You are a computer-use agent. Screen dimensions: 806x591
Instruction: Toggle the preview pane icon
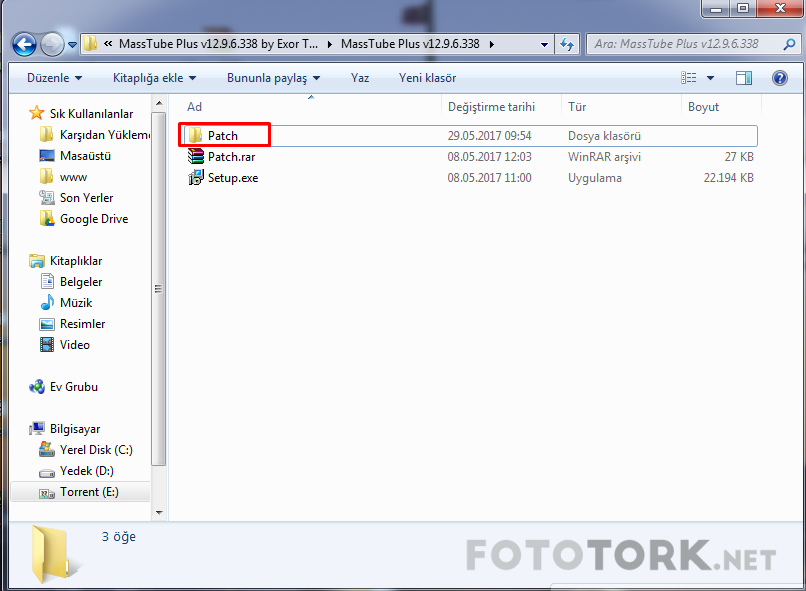coord(744,78)
